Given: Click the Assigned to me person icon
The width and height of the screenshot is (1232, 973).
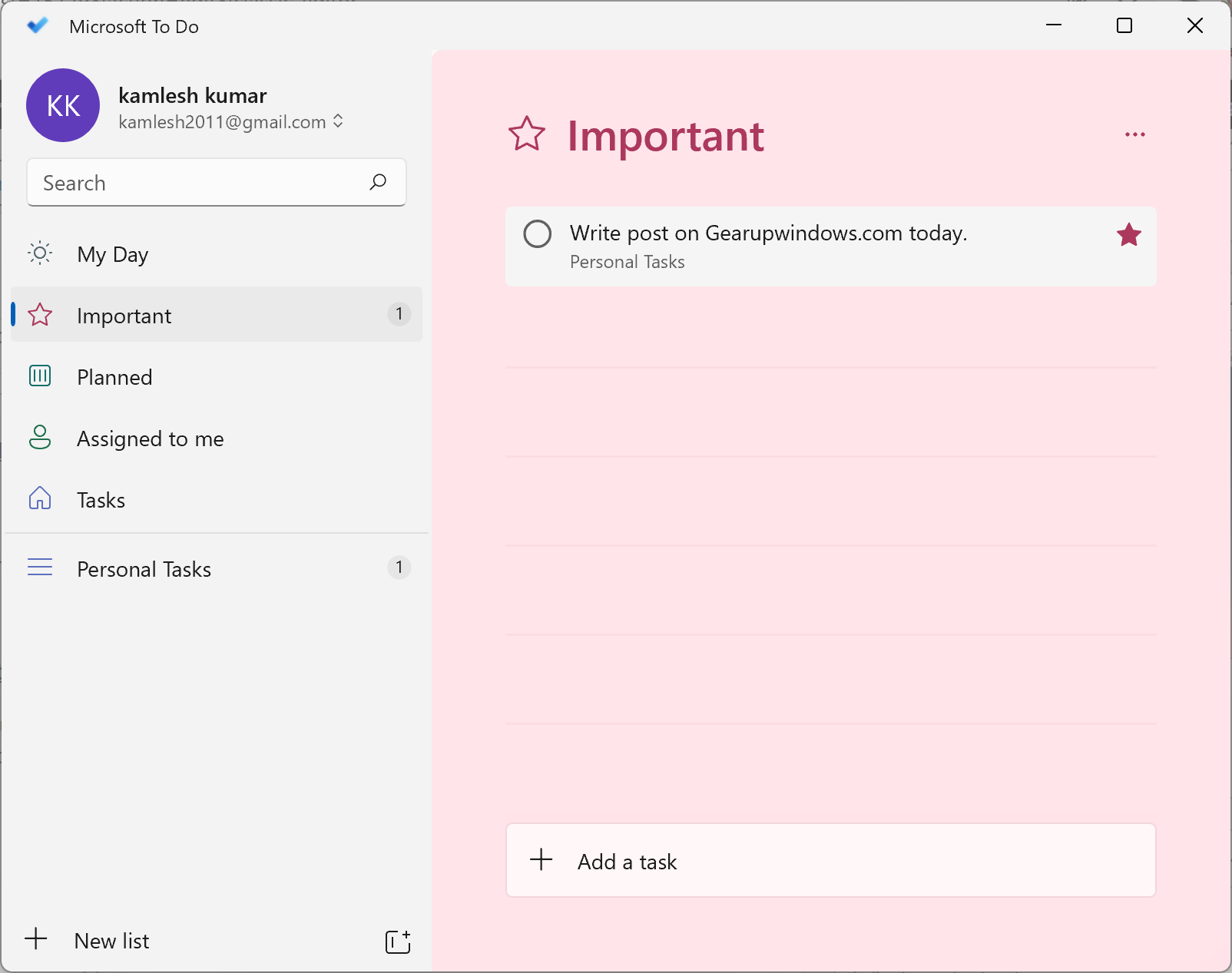Looking at the screenshot, I should [x=40, y=437].
